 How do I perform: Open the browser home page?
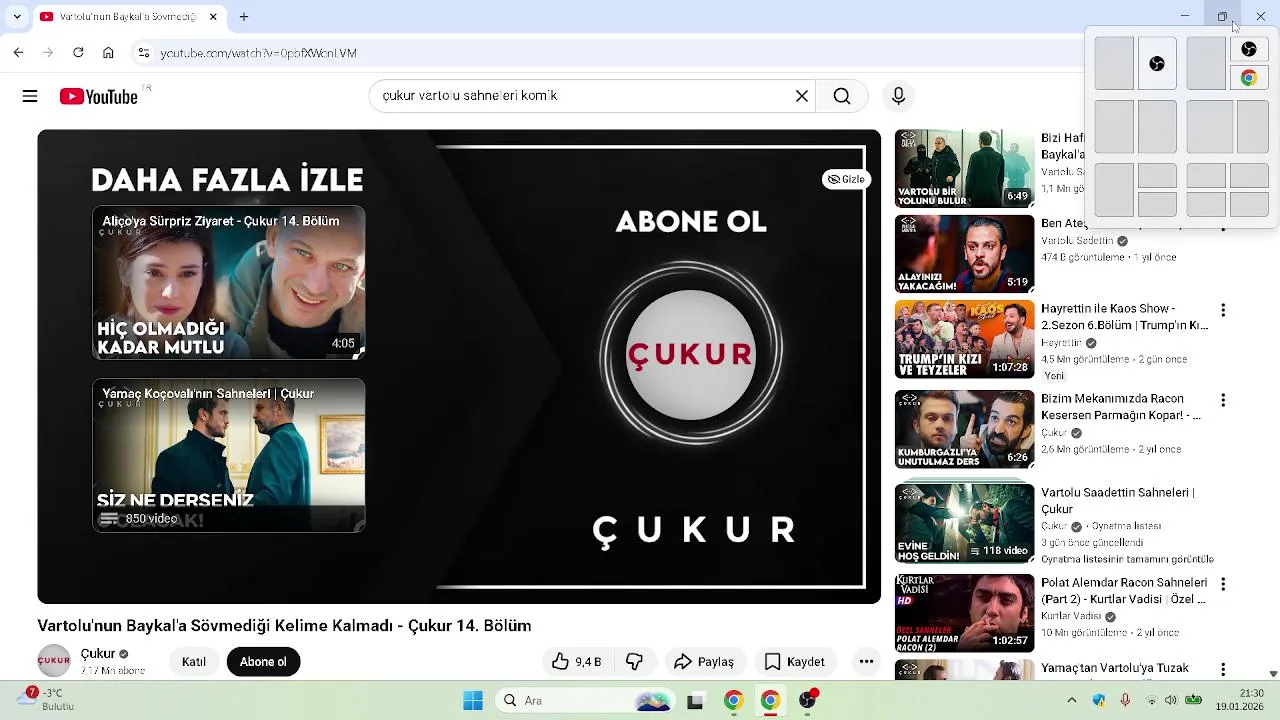click(x=108, y=53)
